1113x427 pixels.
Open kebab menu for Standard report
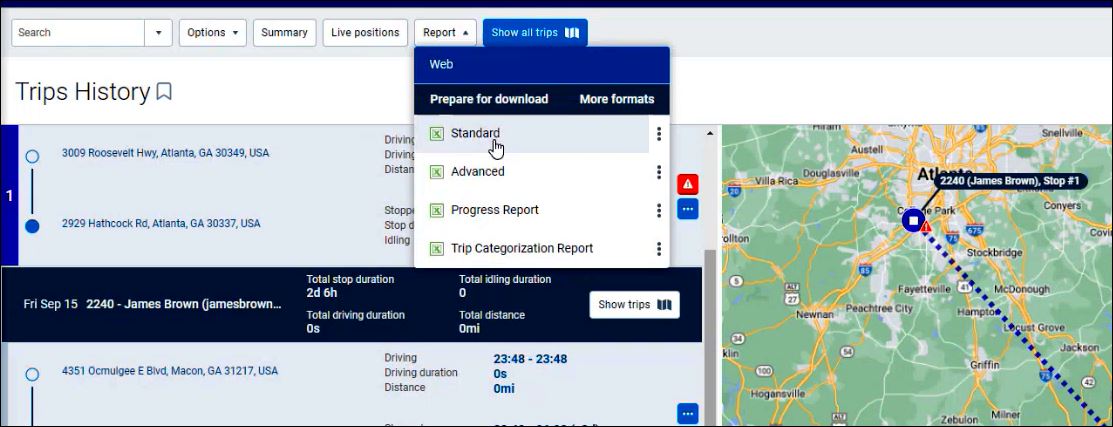[x=658, y=133]
